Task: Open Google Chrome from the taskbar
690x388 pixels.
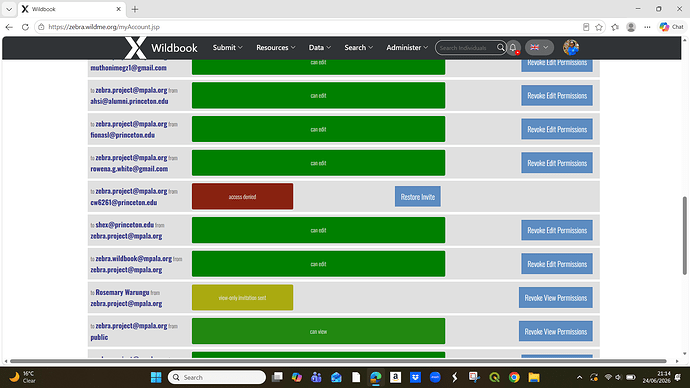Action: point(514,377)
